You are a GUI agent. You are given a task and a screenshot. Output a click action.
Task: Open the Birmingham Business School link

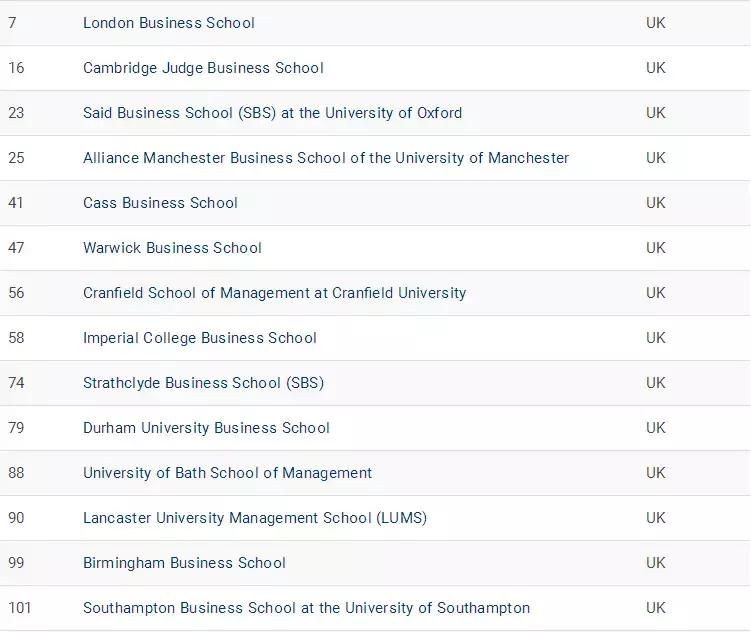(184, 563)
